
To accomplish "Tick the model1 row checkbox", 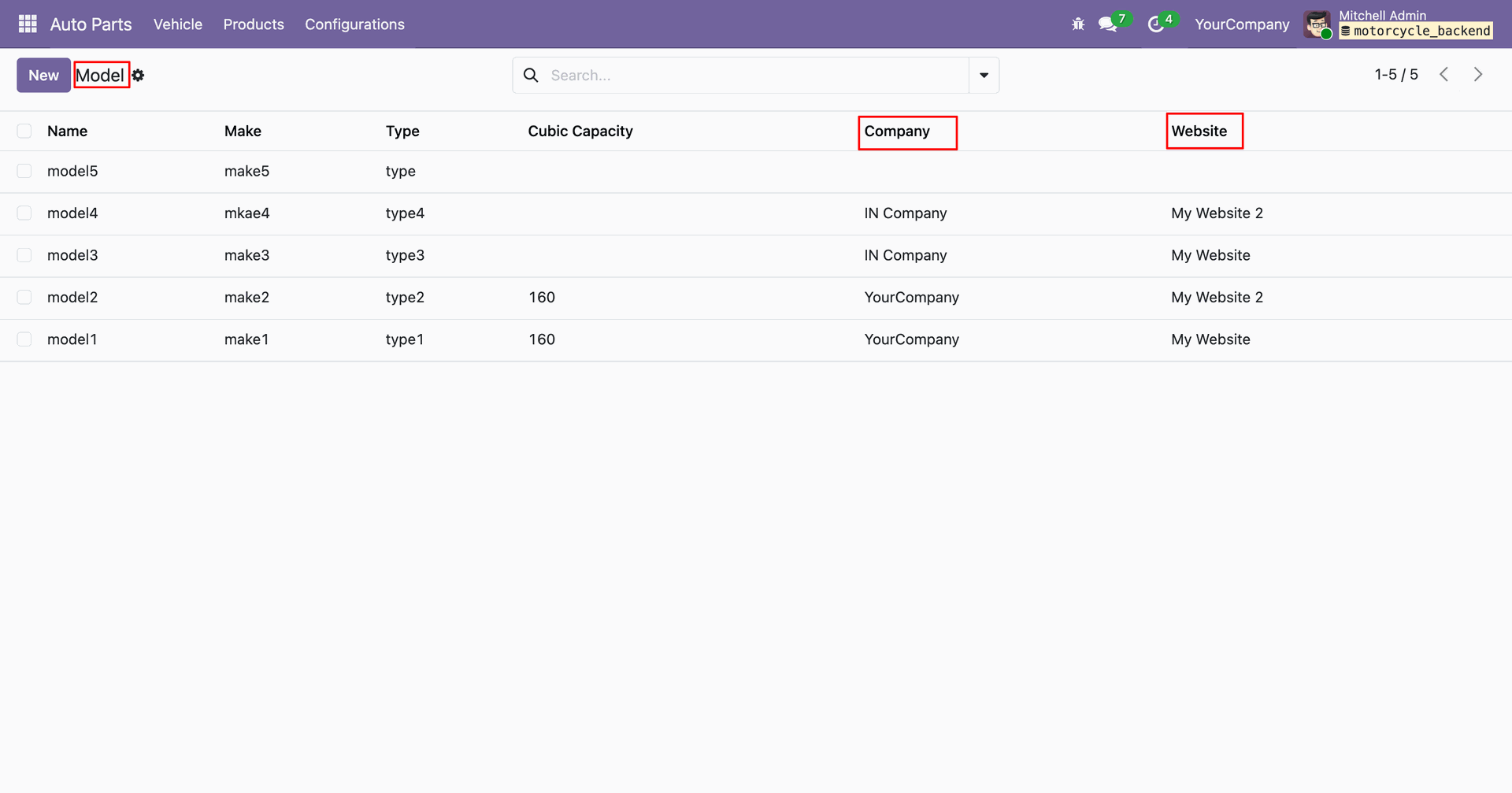I will click(24, 339).
